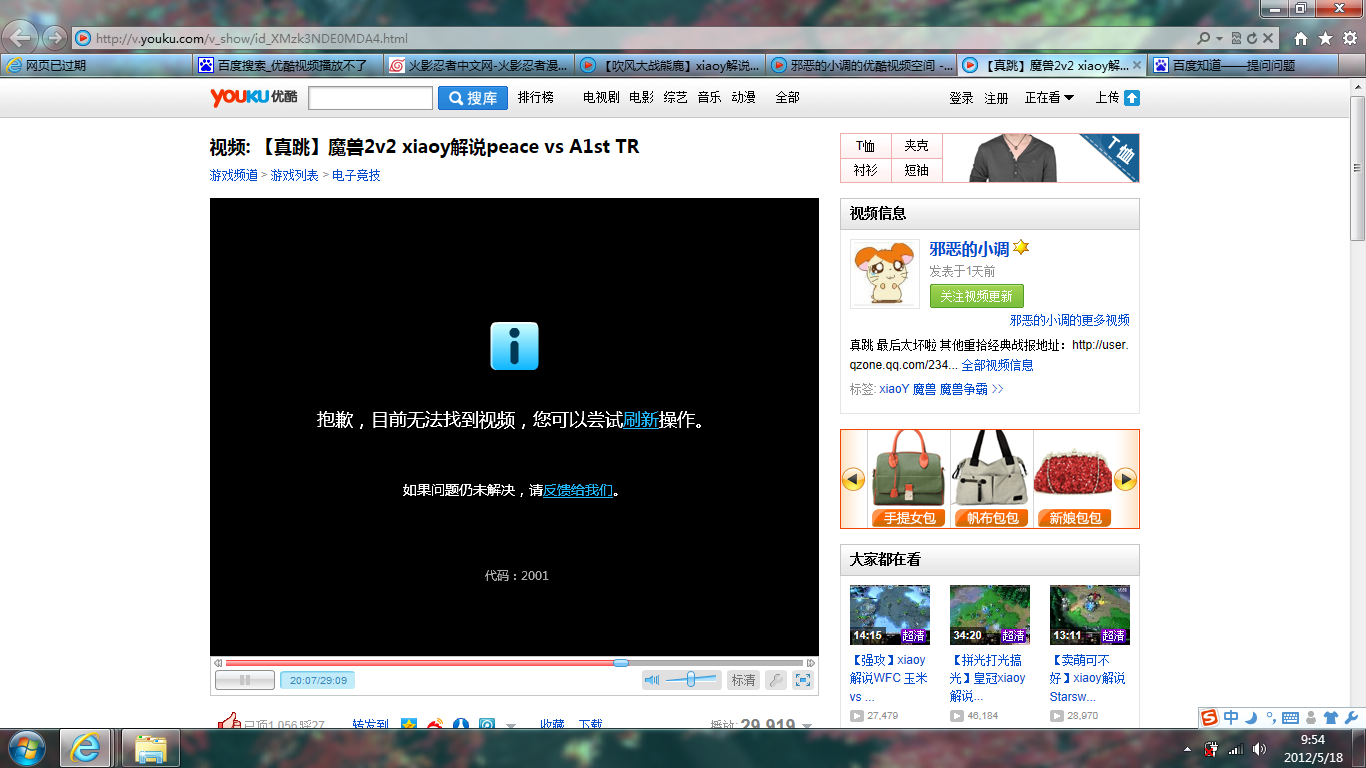Open the 电影 channel link

pos(641,98)
